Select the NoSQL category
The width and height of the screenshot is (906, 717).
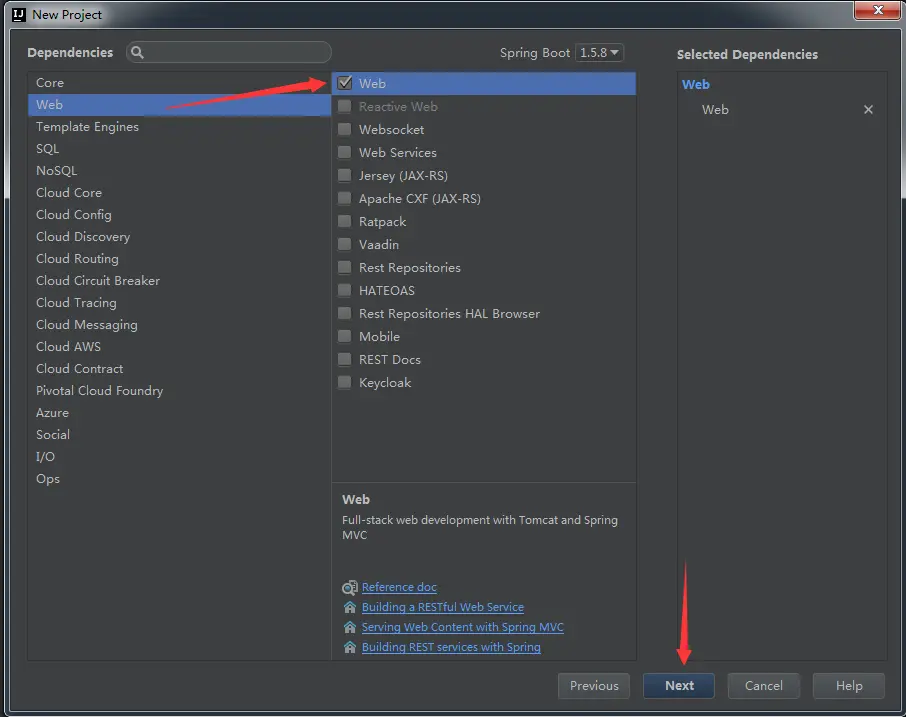(179, 170)
